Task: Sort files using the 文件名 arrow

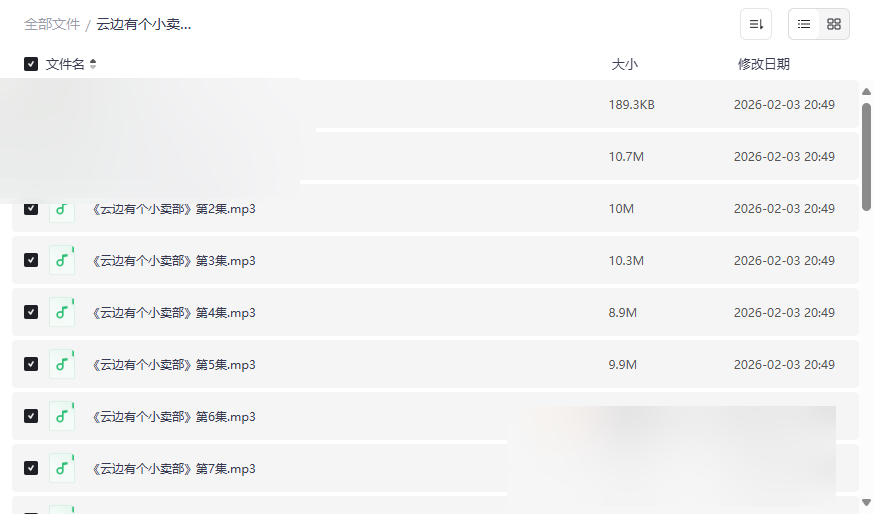Action: [93, 64]
